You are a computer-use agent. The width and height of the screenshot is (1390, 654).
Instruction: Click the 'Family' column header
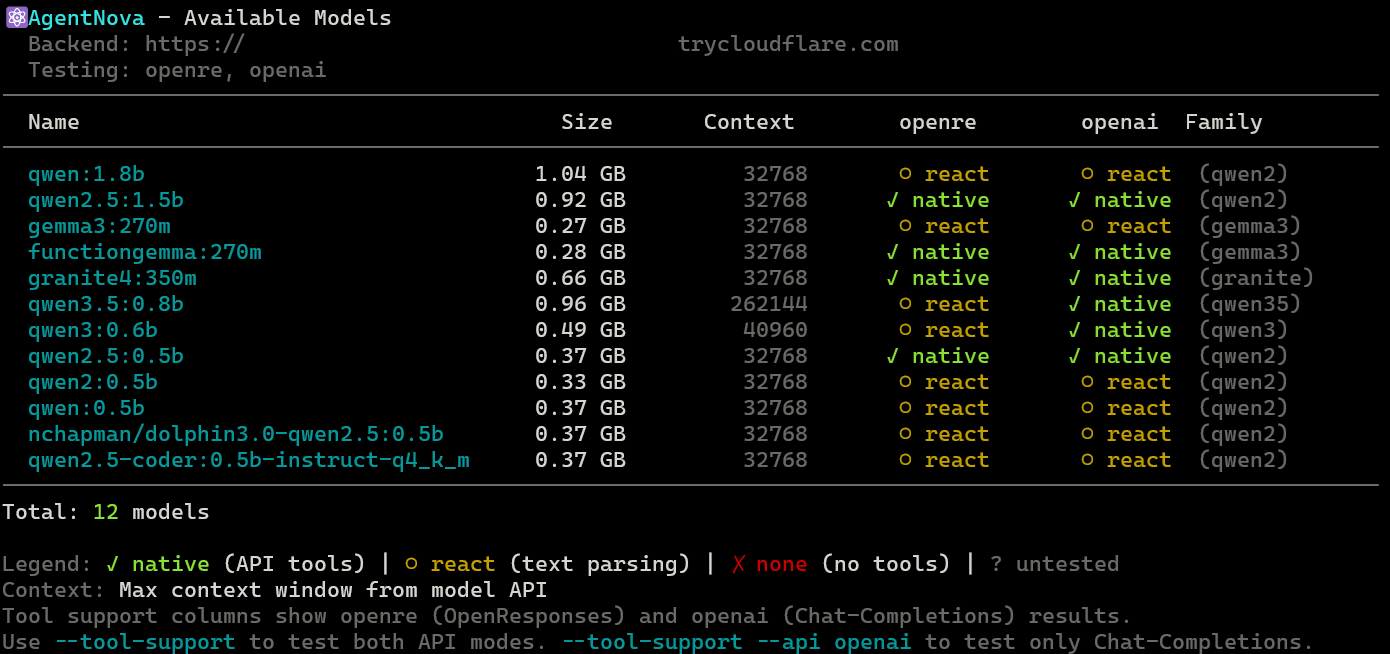pos(1224,122)
